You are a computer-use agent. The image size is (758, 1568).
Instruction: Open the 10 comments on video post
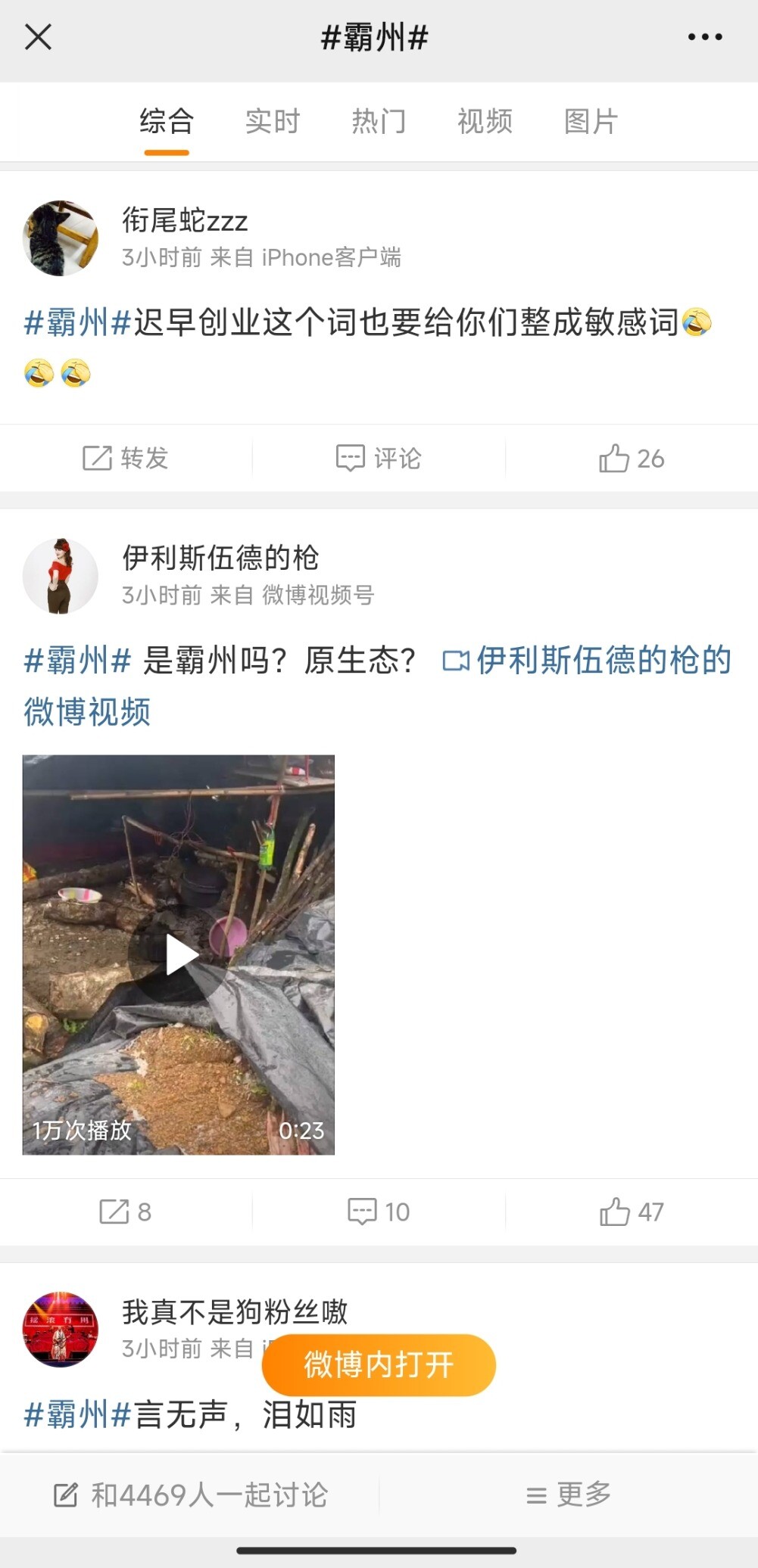pyautogui.click(x=379, y=1212)
